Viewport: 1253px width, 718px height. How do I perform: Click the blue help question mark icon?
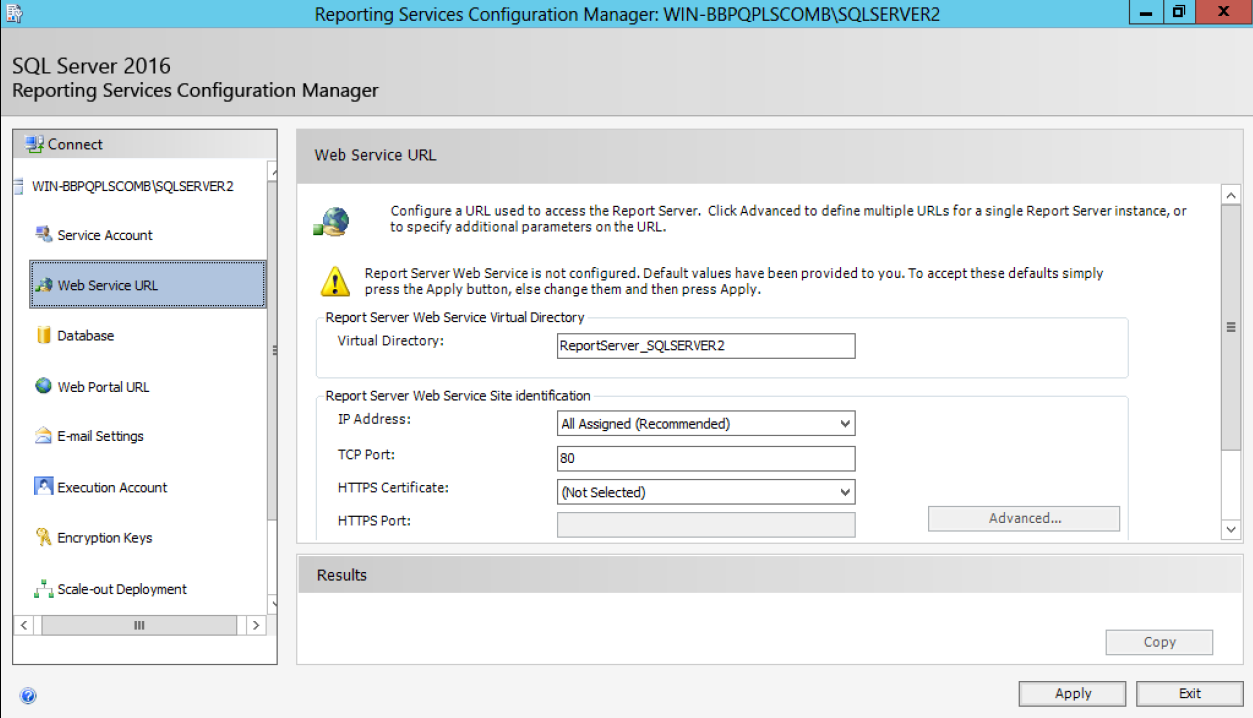[28, 696]
